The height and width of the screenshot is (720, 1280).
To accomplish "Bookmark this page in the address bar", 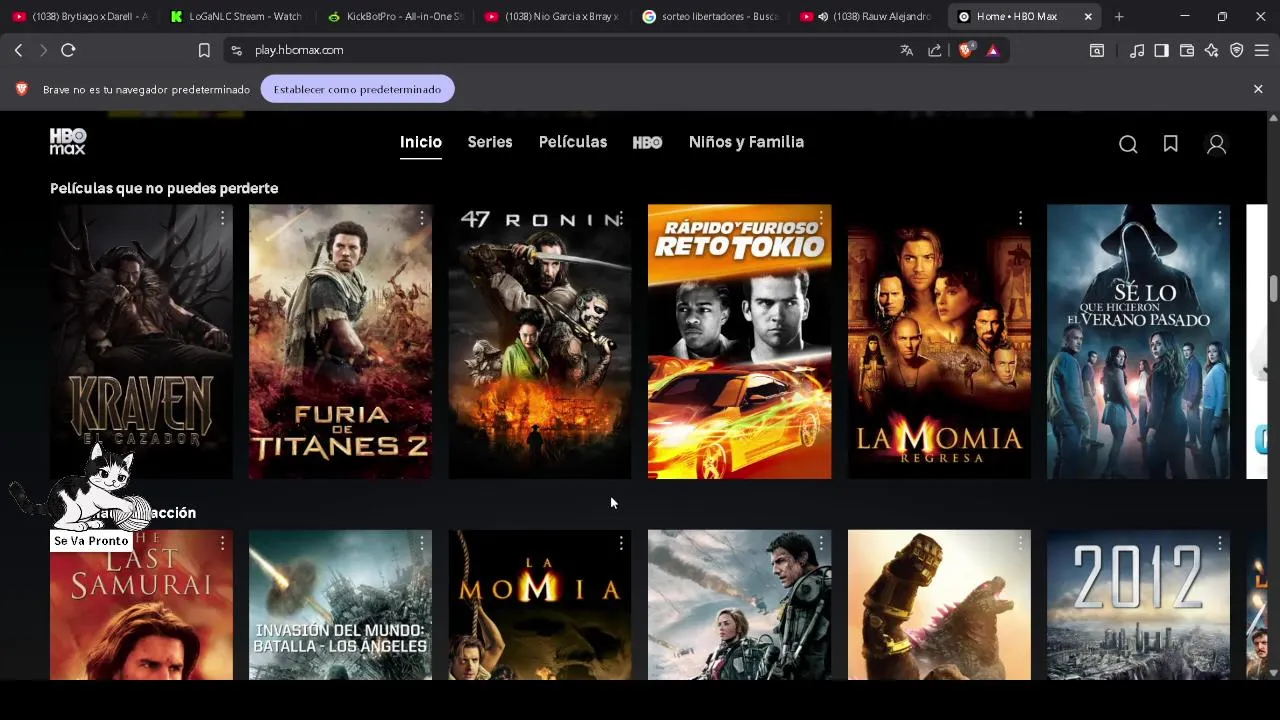I will point(204,50).
